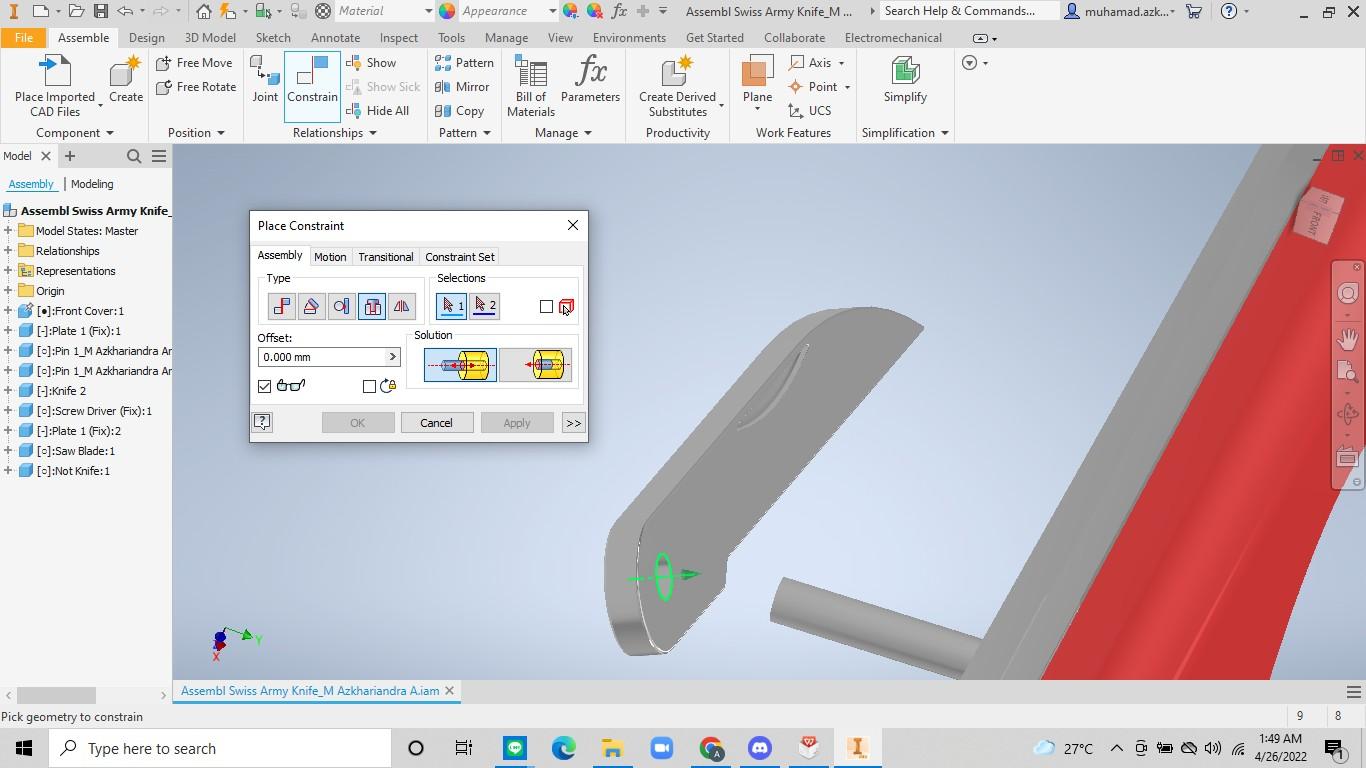Toggle Pick part first checkbox
The width and height of the screenshot is (1366, 768).
(546, 306)
